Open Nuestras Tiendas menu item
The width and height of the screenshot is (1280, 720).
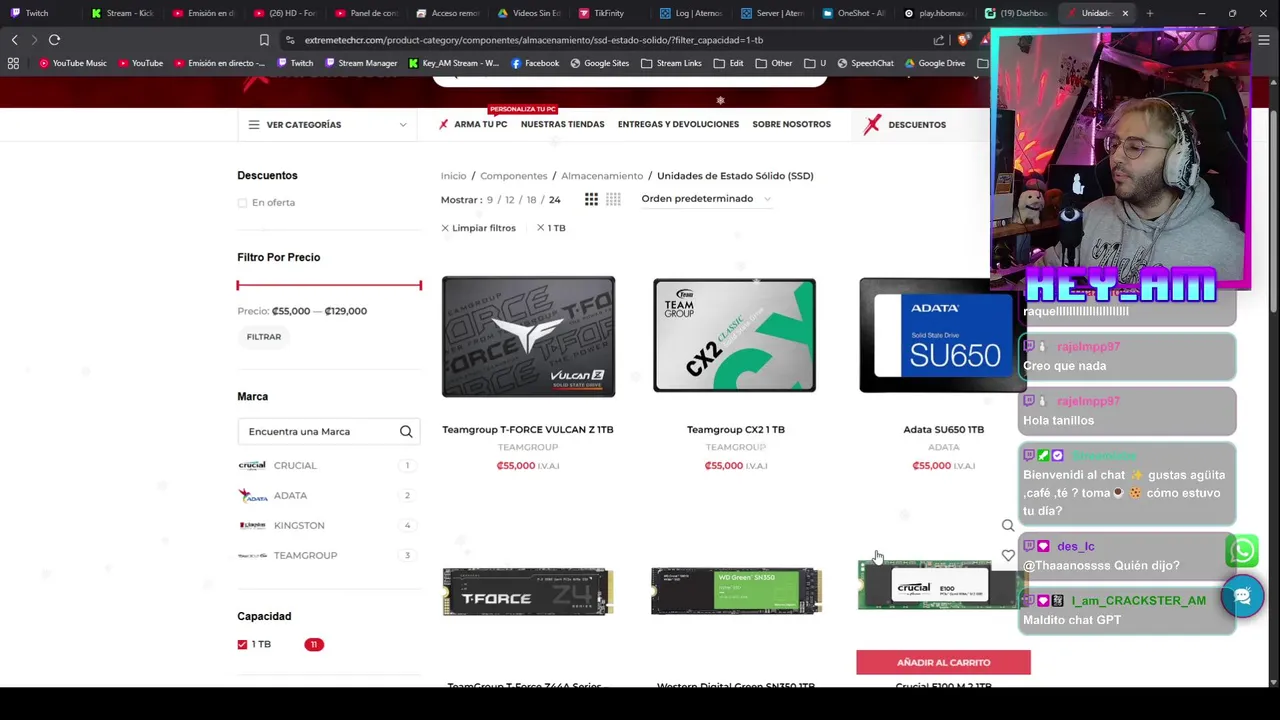562,124
